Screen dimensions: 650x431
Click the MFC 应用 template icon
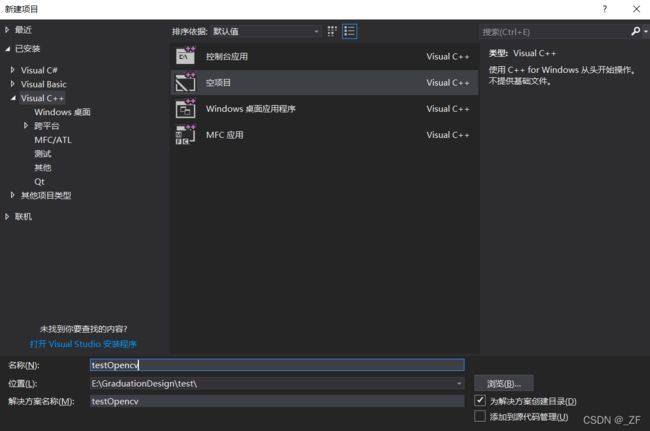185,135
